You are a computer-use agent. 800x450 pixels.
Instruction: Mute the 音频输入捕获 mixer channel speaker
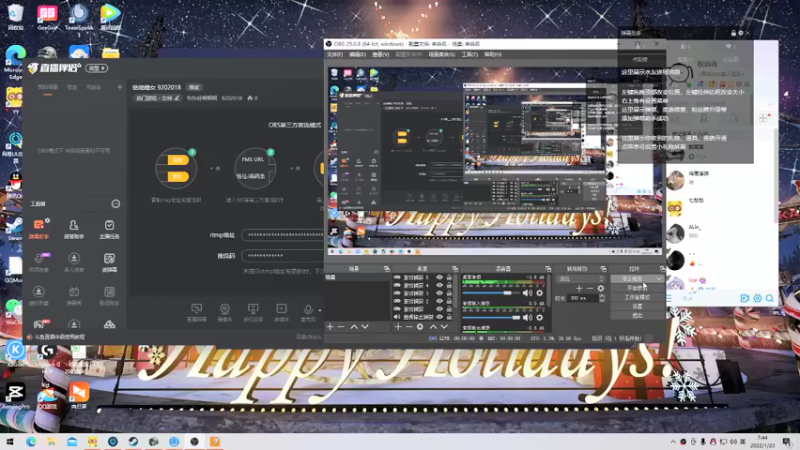(527, 318)
